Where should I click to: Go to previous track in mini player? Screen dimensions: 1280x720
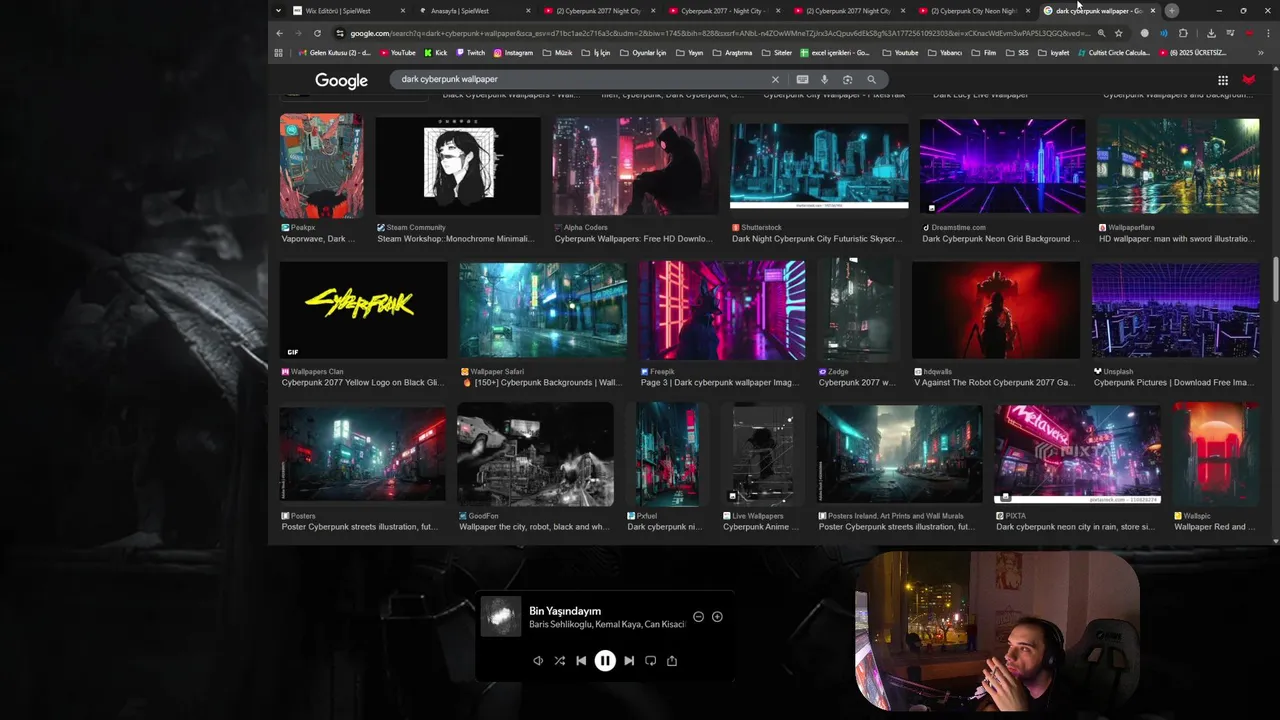(581, 660)
